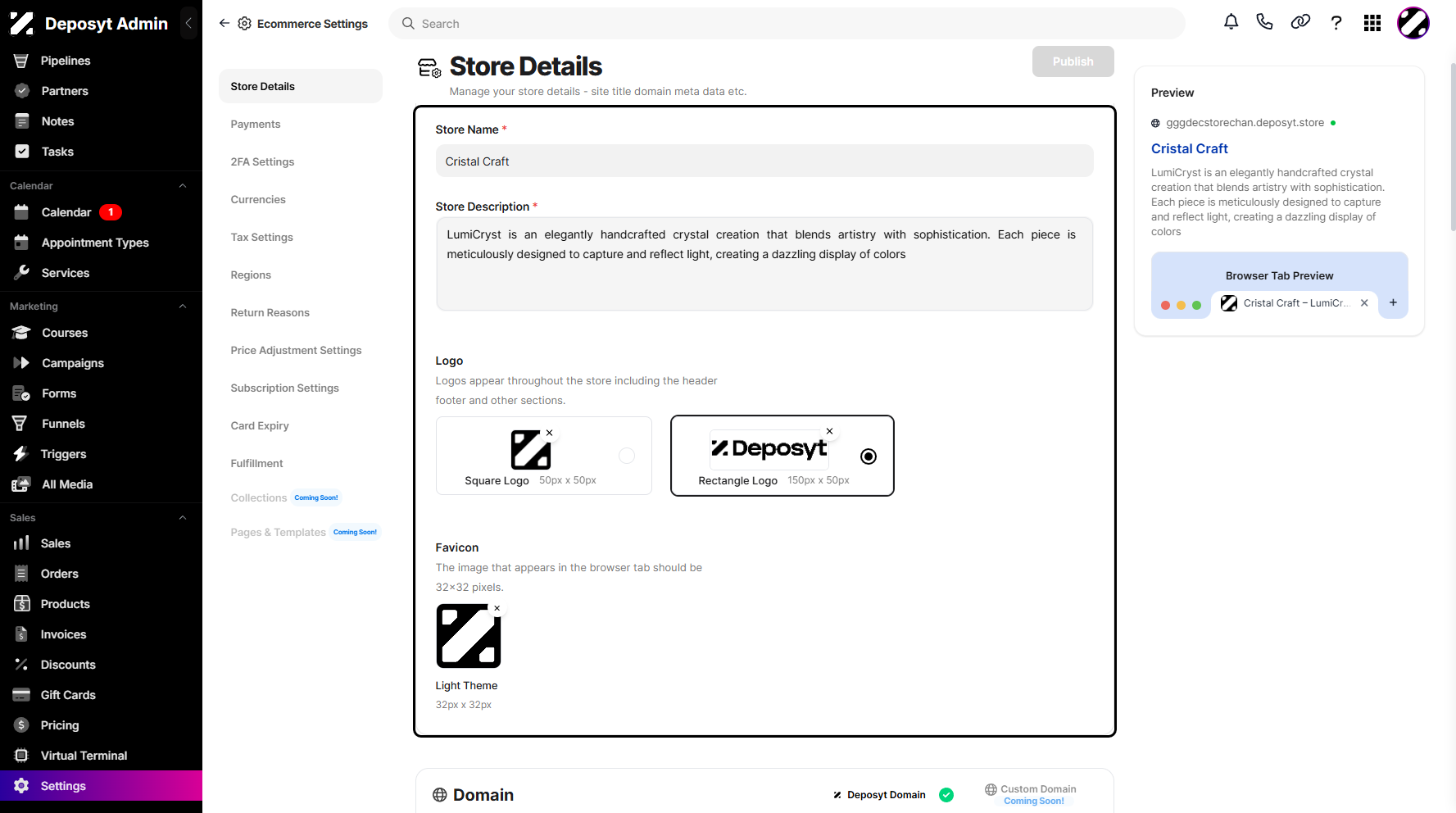Click the phone call icon
1456x813 pixels.
click(1264, 22)
